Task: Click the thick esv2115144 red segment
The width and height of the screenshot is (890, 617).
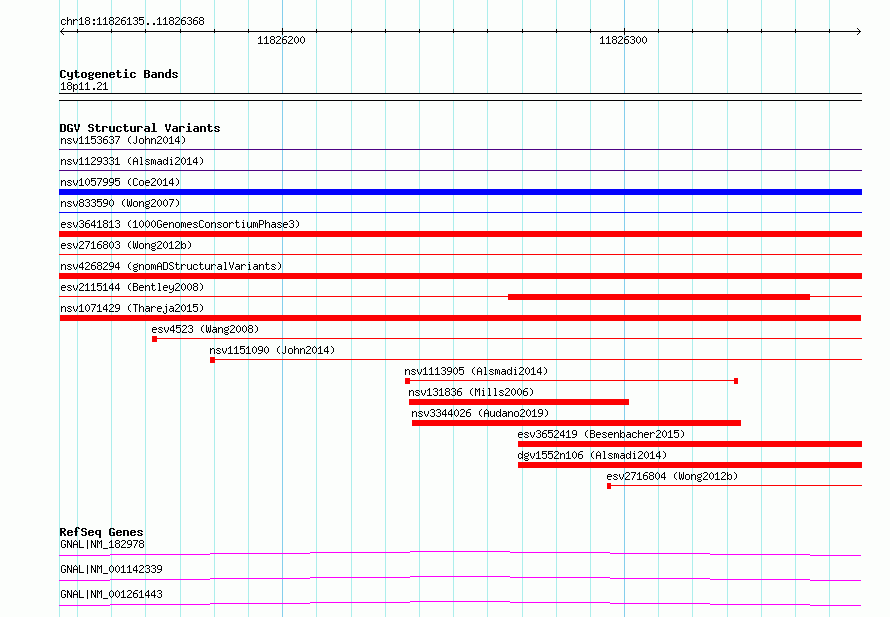Action: 659,297
